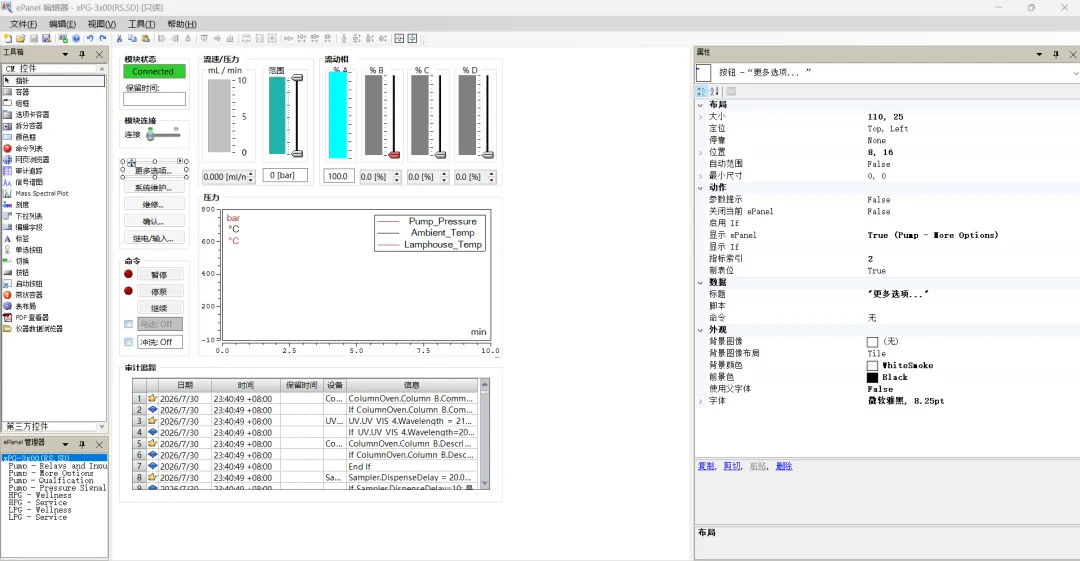Click the alphabetical sort icon in properties panel
The image size is (1080, 561).
(714, 91)
